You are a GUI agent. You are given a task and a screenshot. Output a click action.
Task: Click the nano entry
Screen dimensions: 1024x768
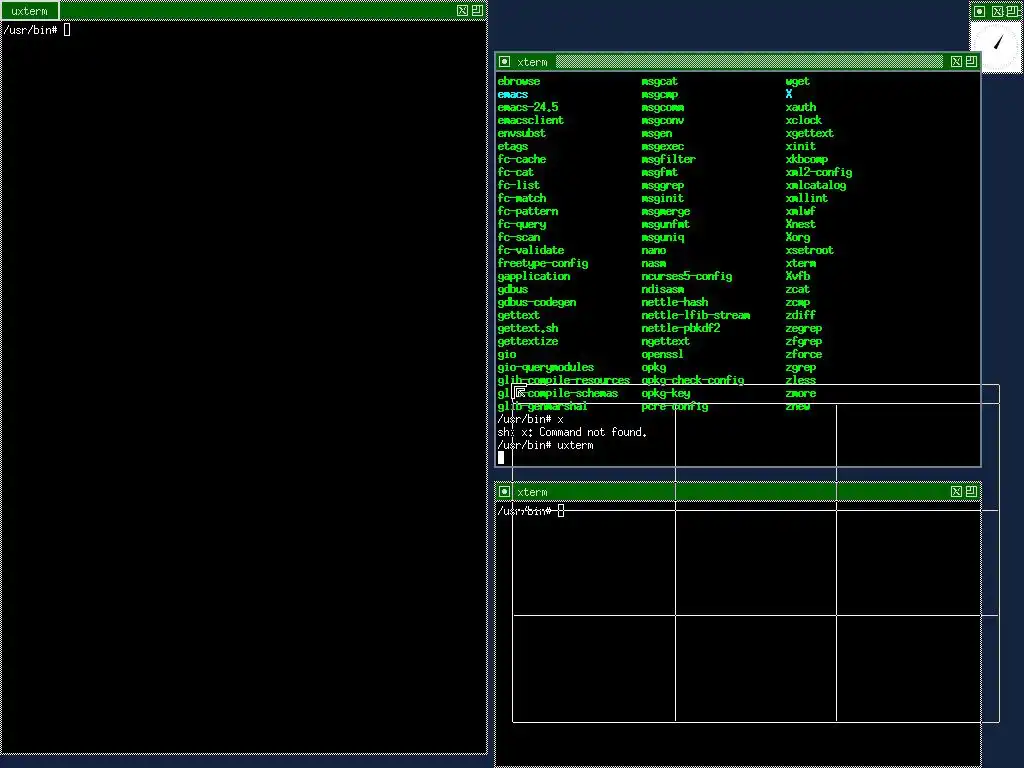pos(654,250)
